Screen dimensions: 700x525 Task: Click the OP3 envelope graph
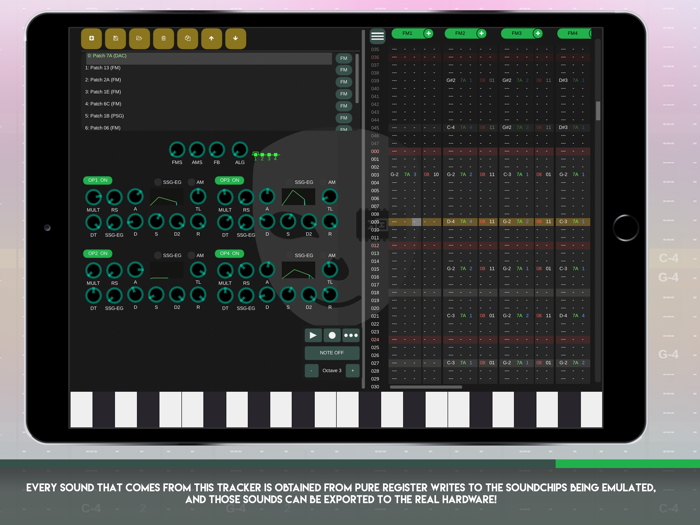[298, 197]
